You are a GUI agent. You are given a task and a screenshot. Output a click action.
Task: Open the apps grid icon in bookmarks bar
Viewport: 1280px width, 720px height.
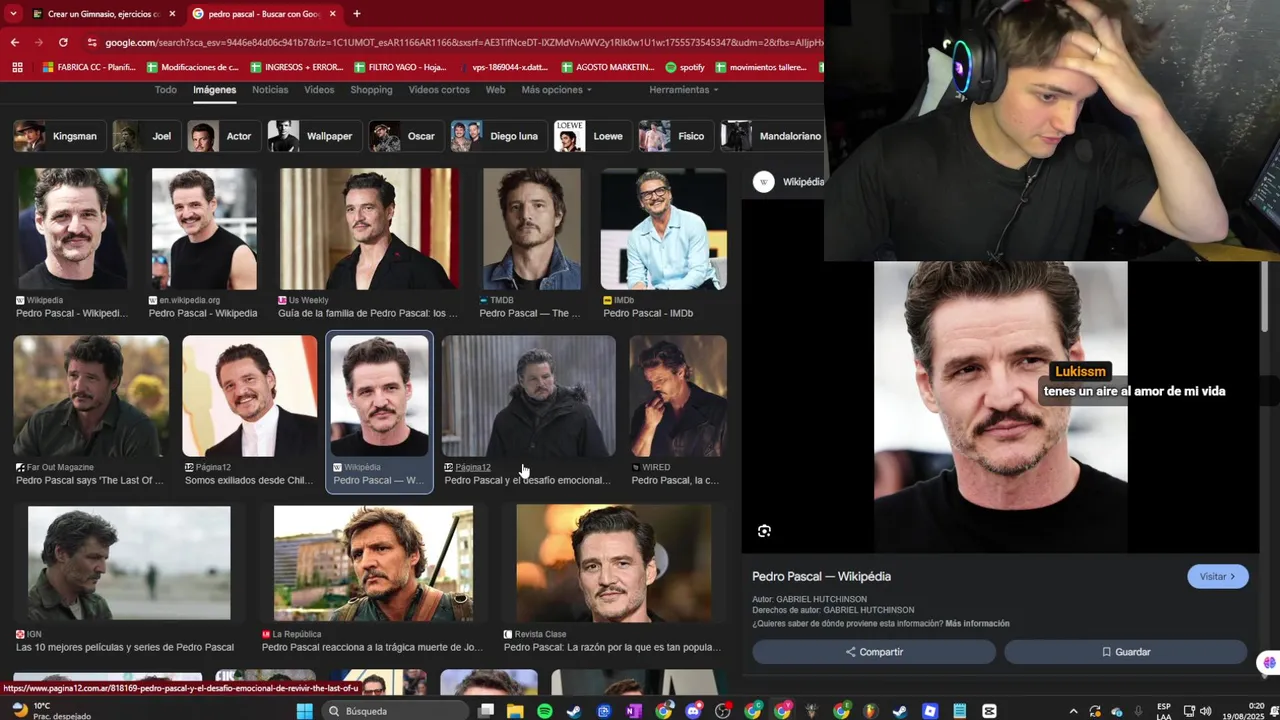[x=17, y=67]
